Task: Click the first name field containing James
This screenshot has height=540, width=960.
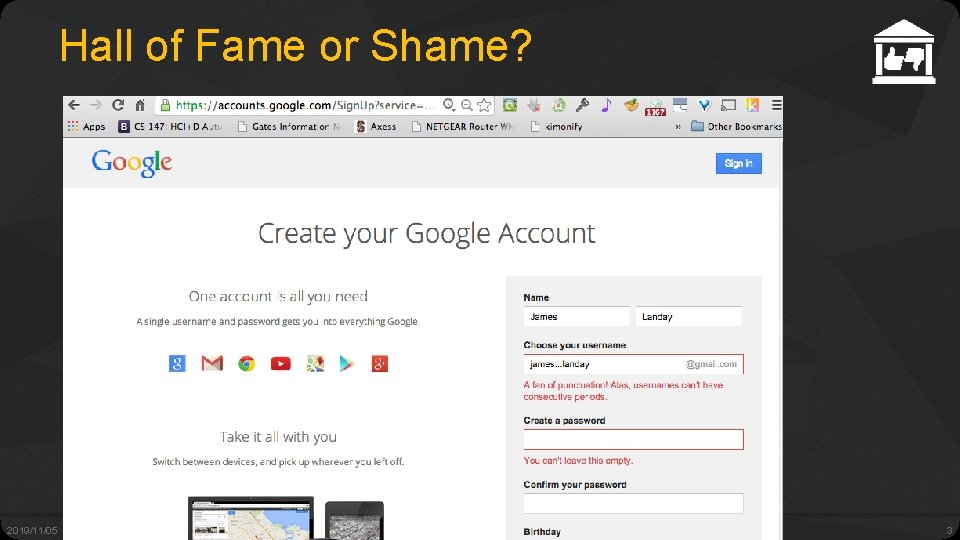Action: pos(576,317)
